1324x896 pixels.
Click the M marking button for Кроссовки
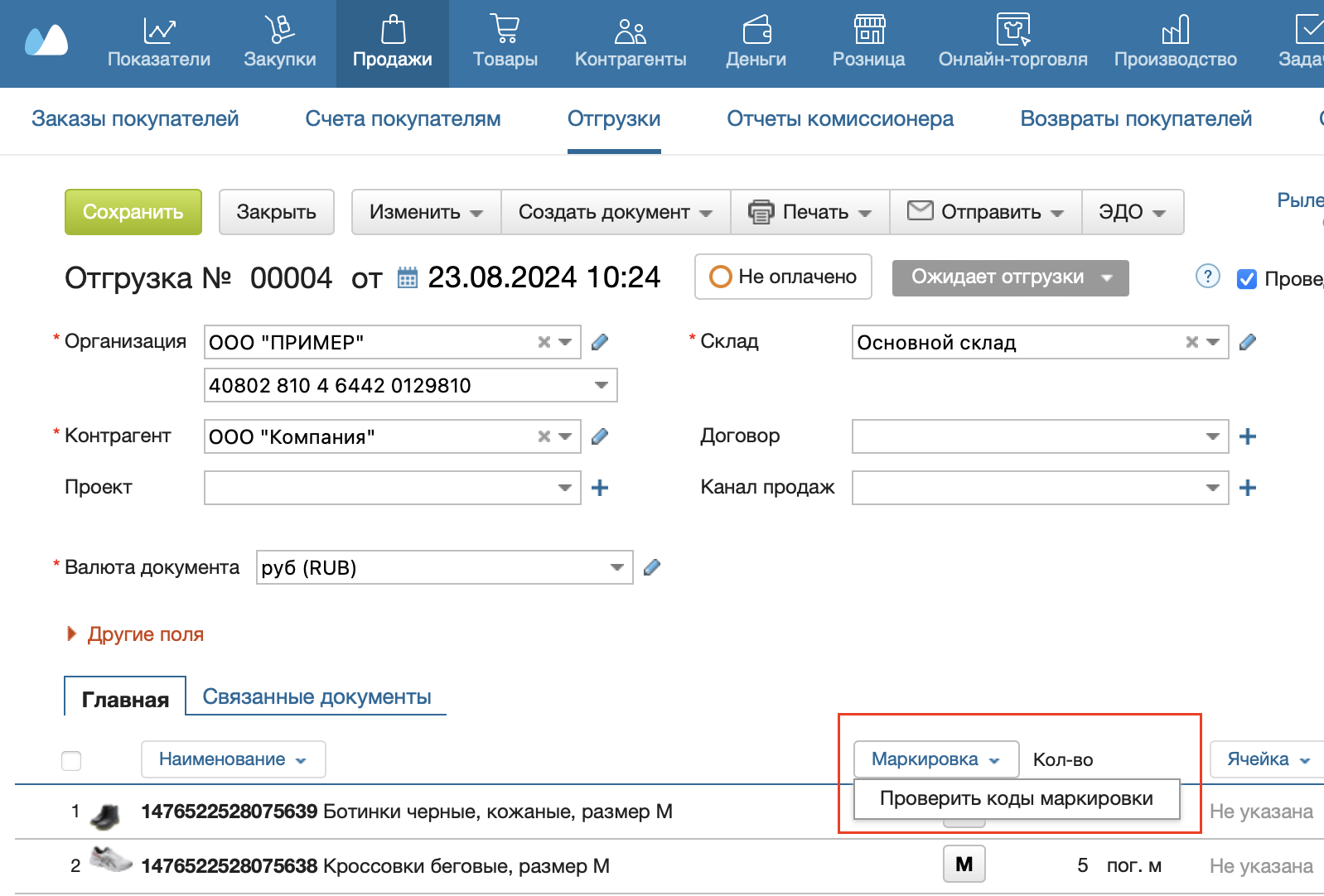964,865
